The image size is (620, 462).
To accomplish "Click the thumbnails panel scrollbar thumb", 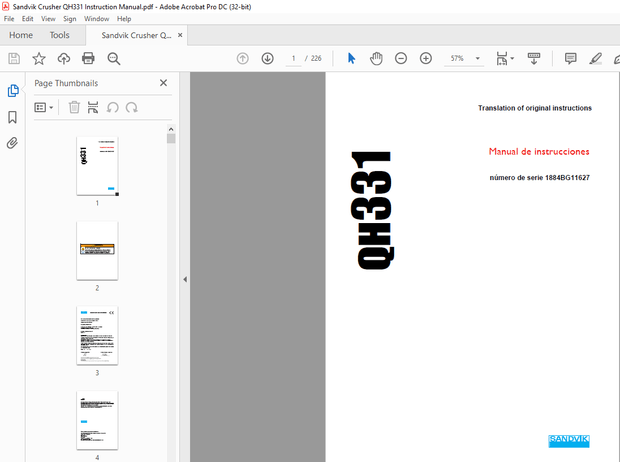I will pos(171,138).
